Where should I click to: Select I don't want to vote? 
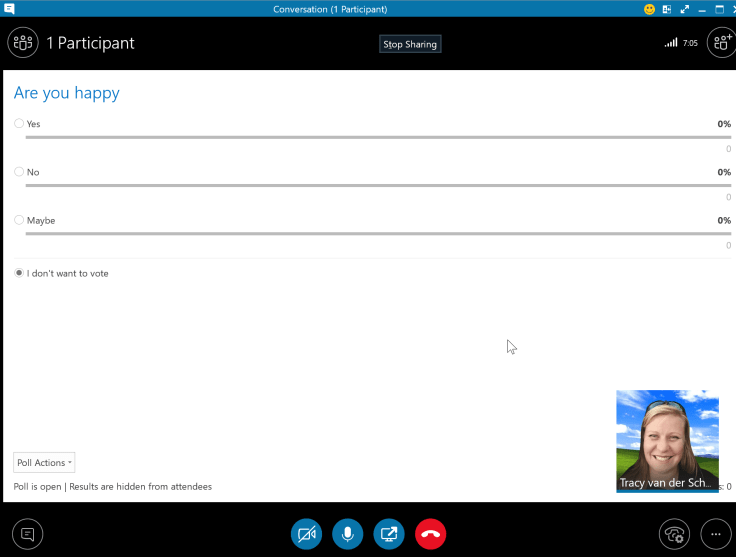tap(19, 273)
